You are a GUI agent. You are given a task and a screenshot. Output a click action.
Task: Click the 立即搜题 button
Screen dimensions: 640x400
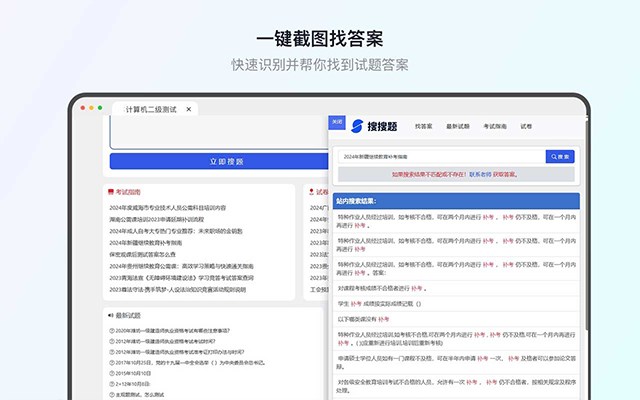point(219,162)
